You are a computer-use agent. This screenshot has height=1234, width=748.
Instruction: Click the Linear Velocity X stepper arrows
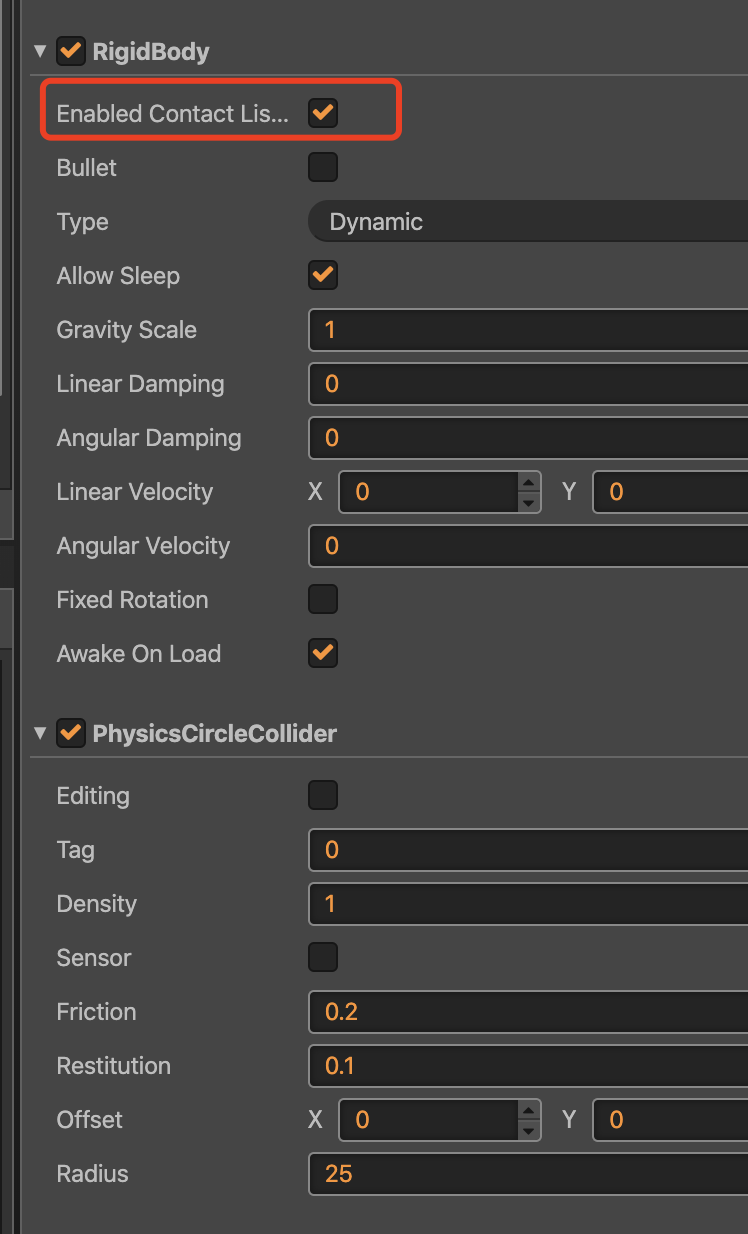coord(528,491)
